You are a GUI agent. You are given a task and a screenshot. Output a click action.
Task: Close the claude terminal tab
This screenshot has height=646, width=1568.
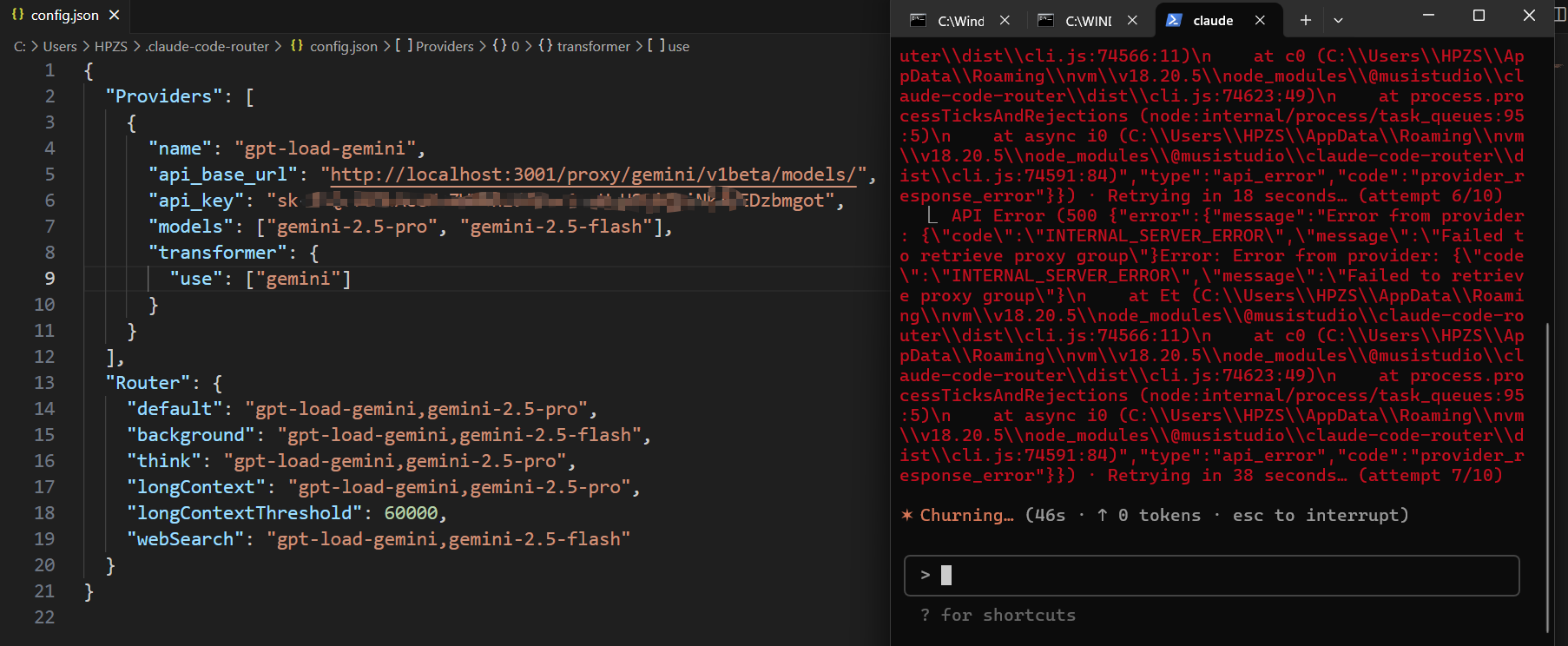point(1260,20)
